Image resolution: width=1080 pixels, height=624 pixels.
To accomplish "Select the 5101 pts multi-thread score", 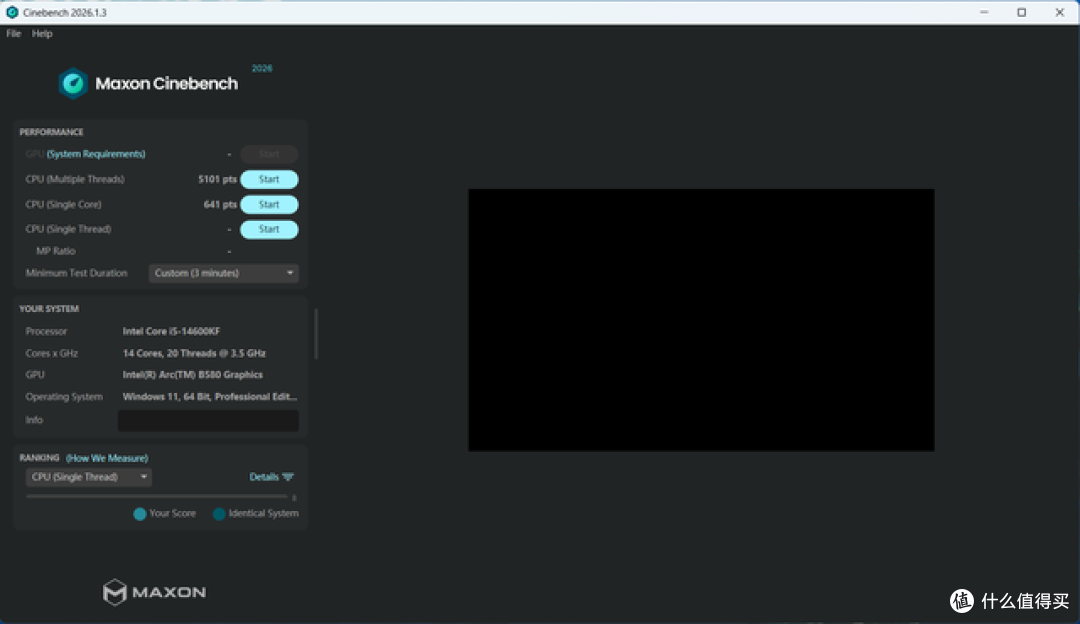I will point(217,179).
